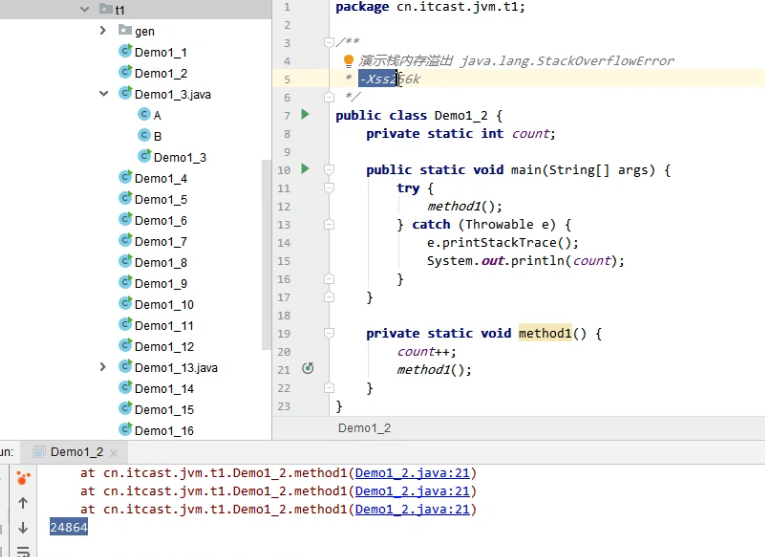
Task: Run class Demo1_2 from gutter arrow
Action: [x=305, y=115]
